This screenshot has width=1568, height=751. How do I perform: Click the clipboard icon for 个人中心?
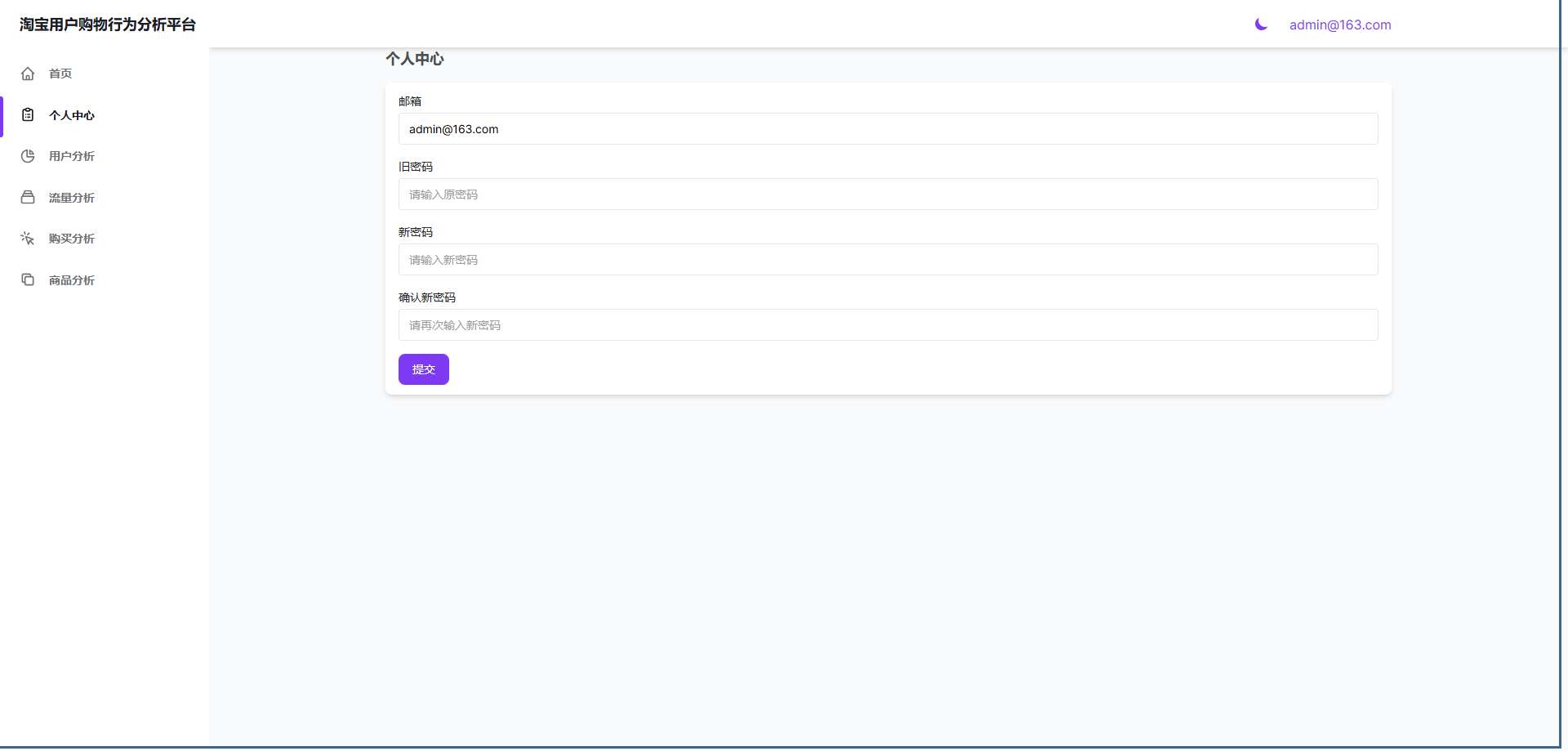28,115
